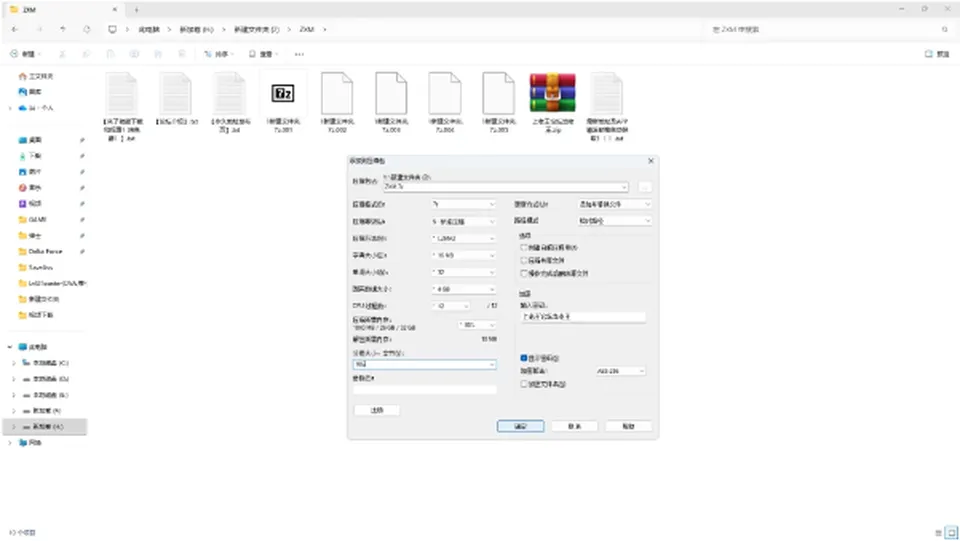Select the 7z.001 file with 7-Zip icon
Screen dimensions: 960x541
[x=283, y=103]
